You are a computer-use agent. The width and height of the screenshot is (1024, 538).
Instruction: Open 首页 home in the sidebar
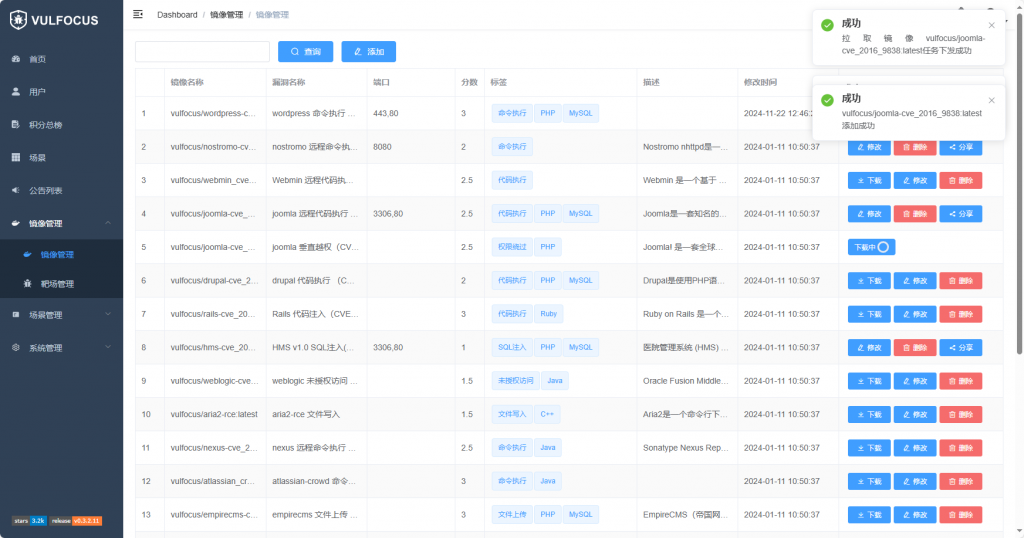[x=37, y=59]
